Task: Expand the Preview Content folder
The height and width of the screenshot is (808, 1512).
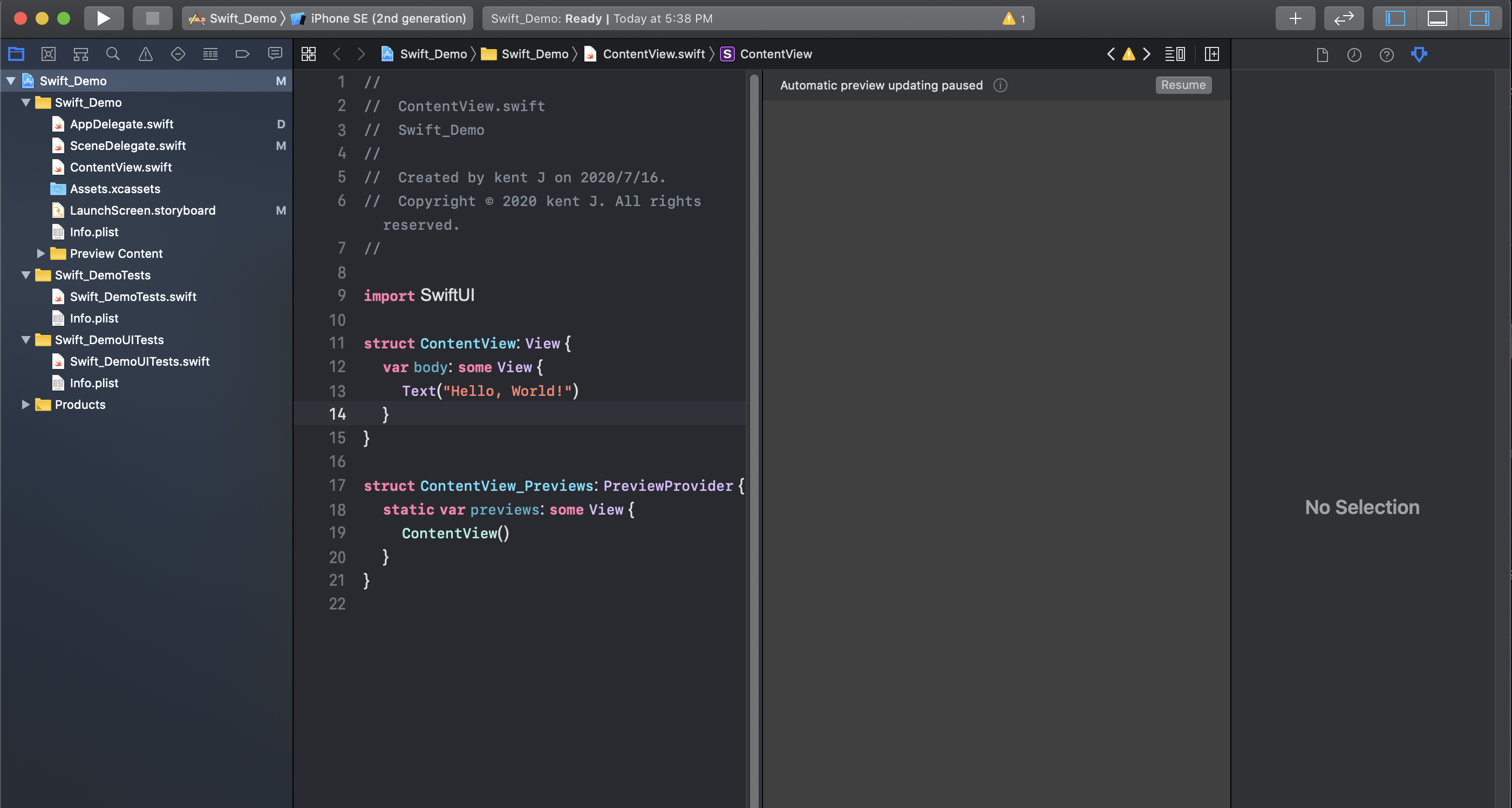Action: (x=40, y=254)
